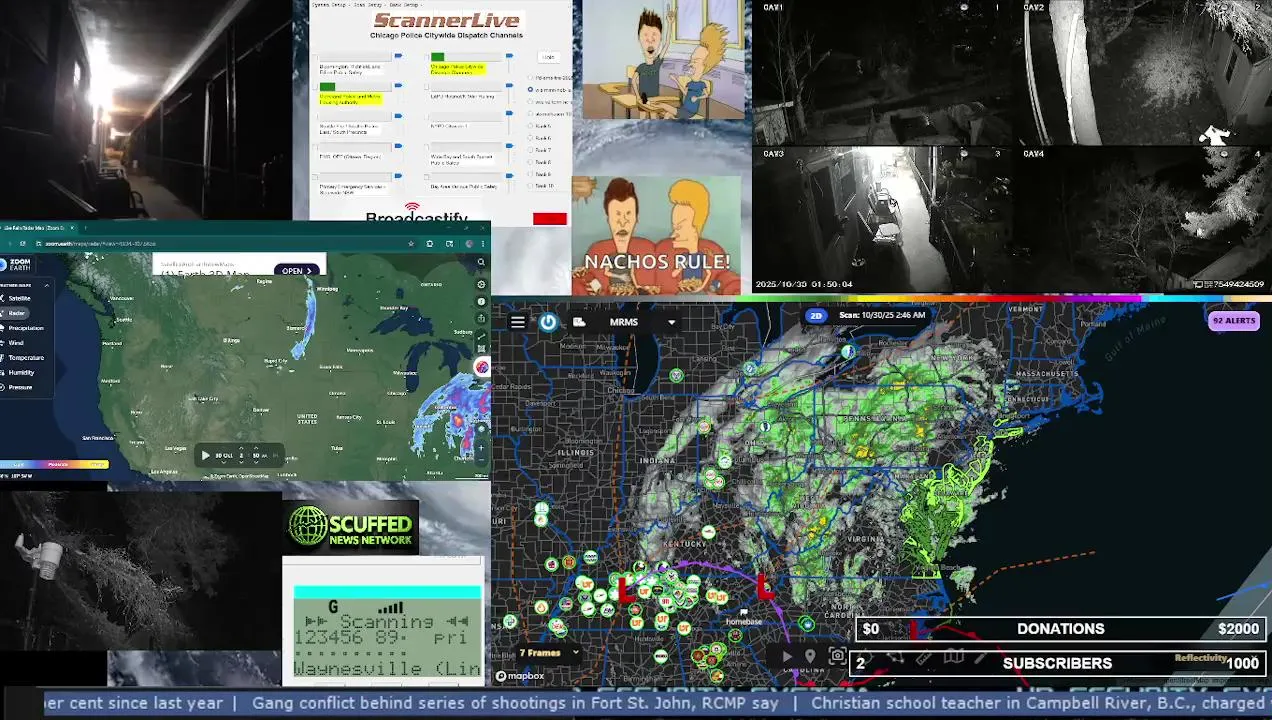1272x720 pixels.
Task: Click the Scuffed News Network logo
Action: click(351, 527)
